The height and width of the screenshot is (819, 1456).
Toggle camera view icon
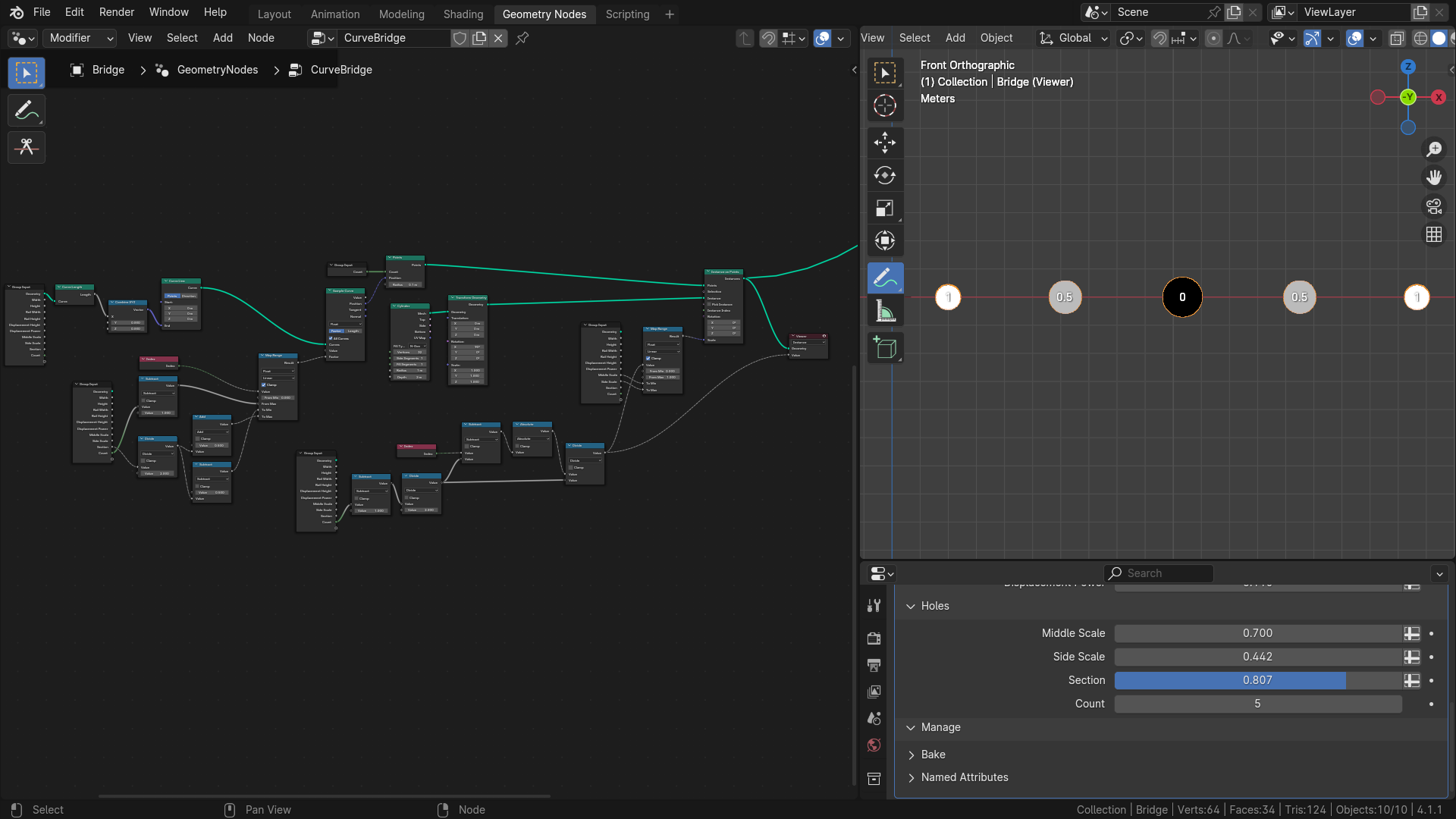1434,206
